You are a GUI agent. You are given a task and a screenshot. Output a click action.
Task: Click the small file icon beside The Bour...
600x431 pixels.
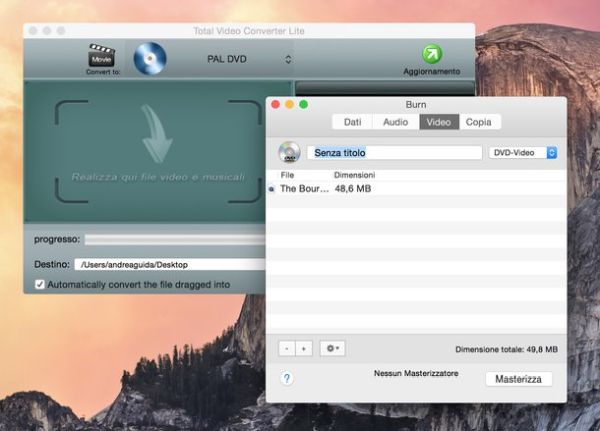click(272, 189)
